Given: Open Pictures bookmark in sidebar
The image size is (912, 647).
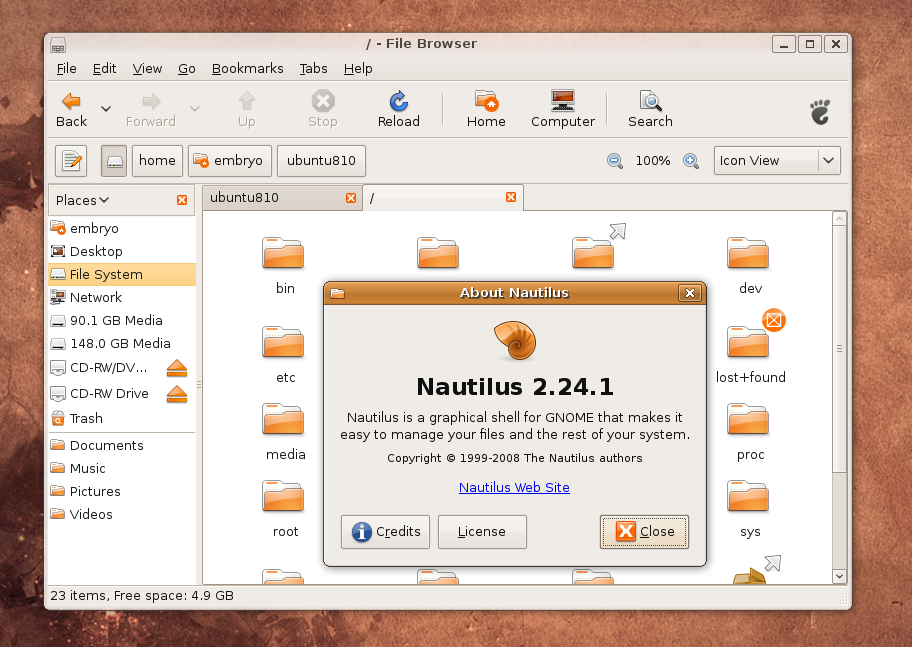Looking at the screenshot, I should (x=122, y=491).
